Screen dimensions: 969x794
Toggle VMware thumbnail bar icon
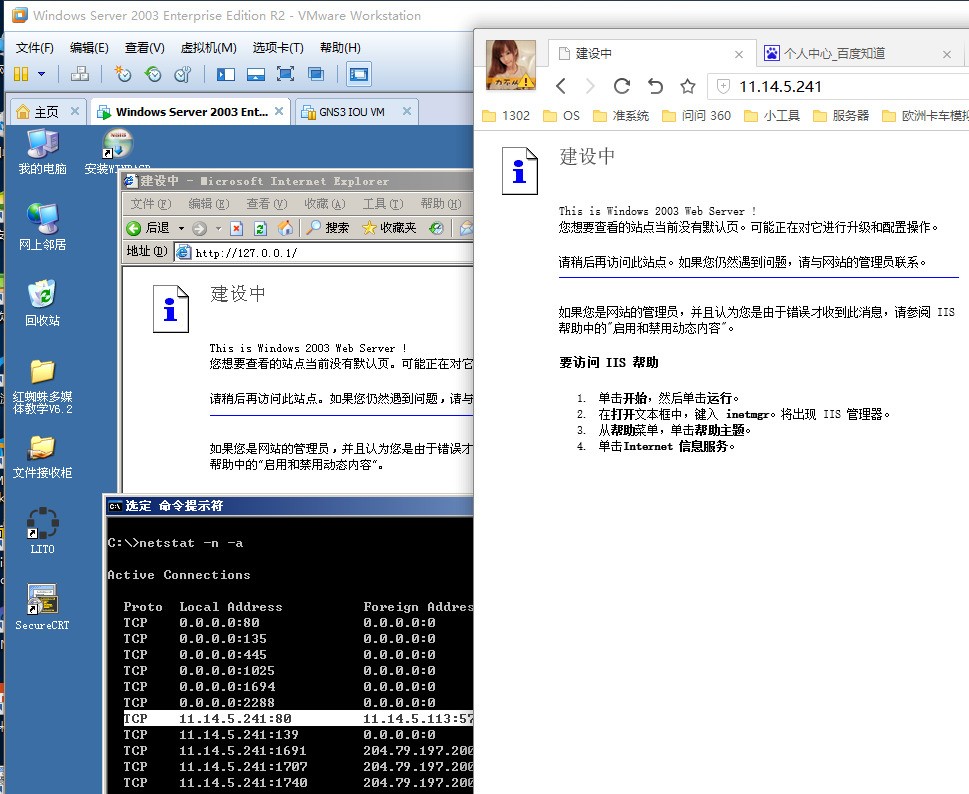[x=256, y=75]
